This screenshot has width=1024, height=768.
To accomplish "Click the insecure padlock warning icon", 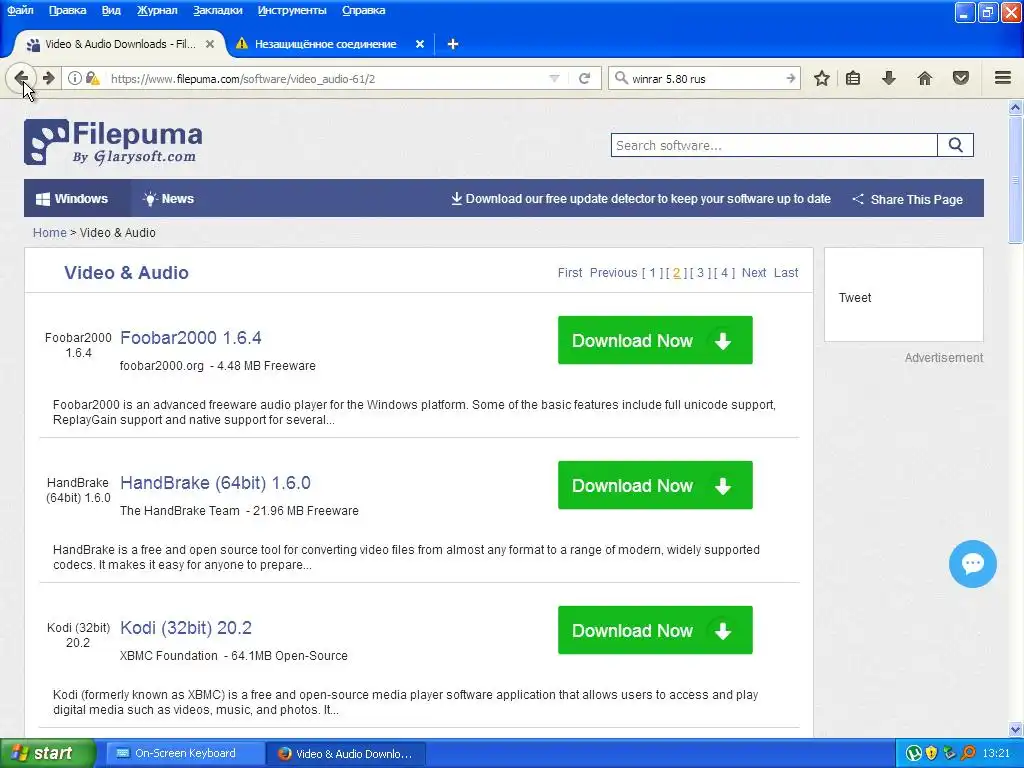I will [92, 78].
